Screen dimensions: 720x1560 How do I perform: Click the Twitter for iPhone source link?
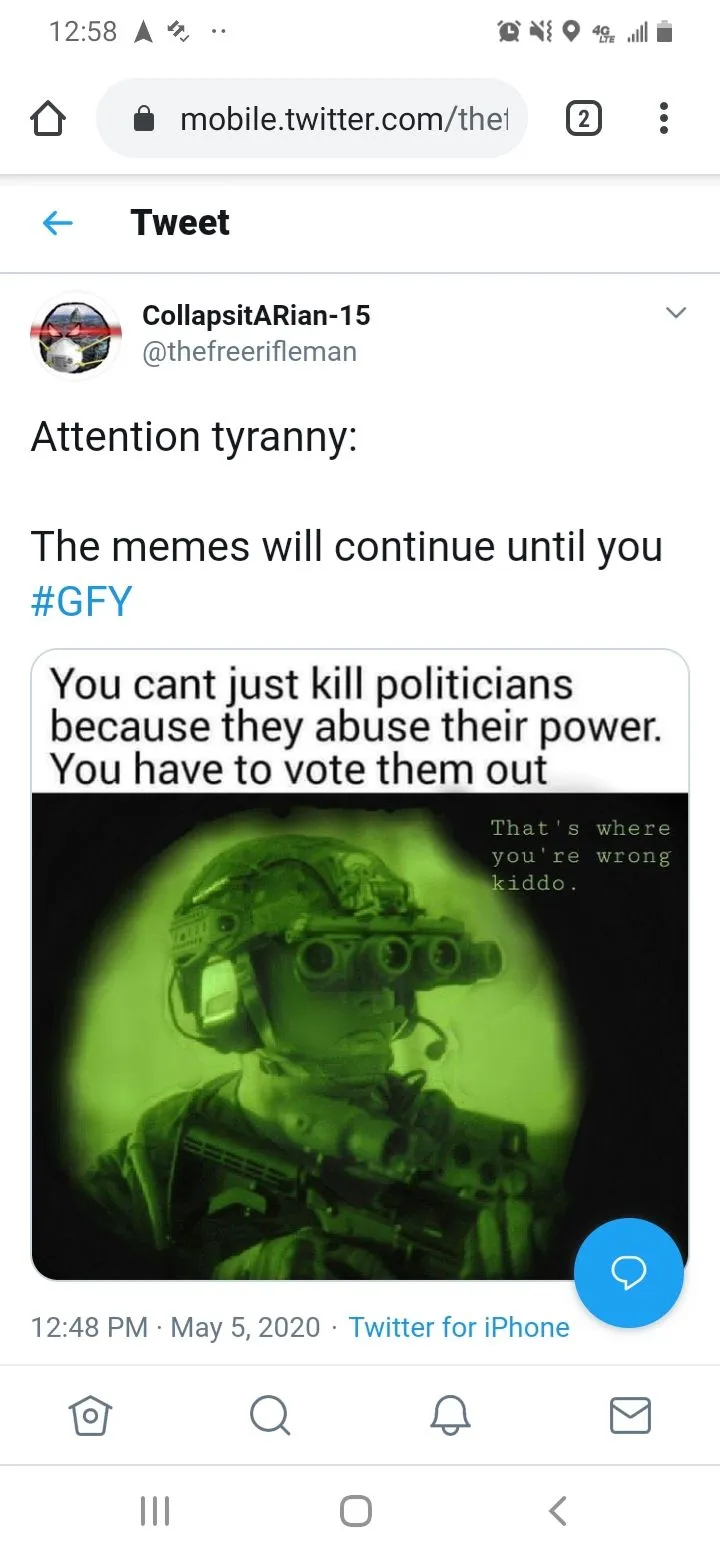(x=459, y=1327)
